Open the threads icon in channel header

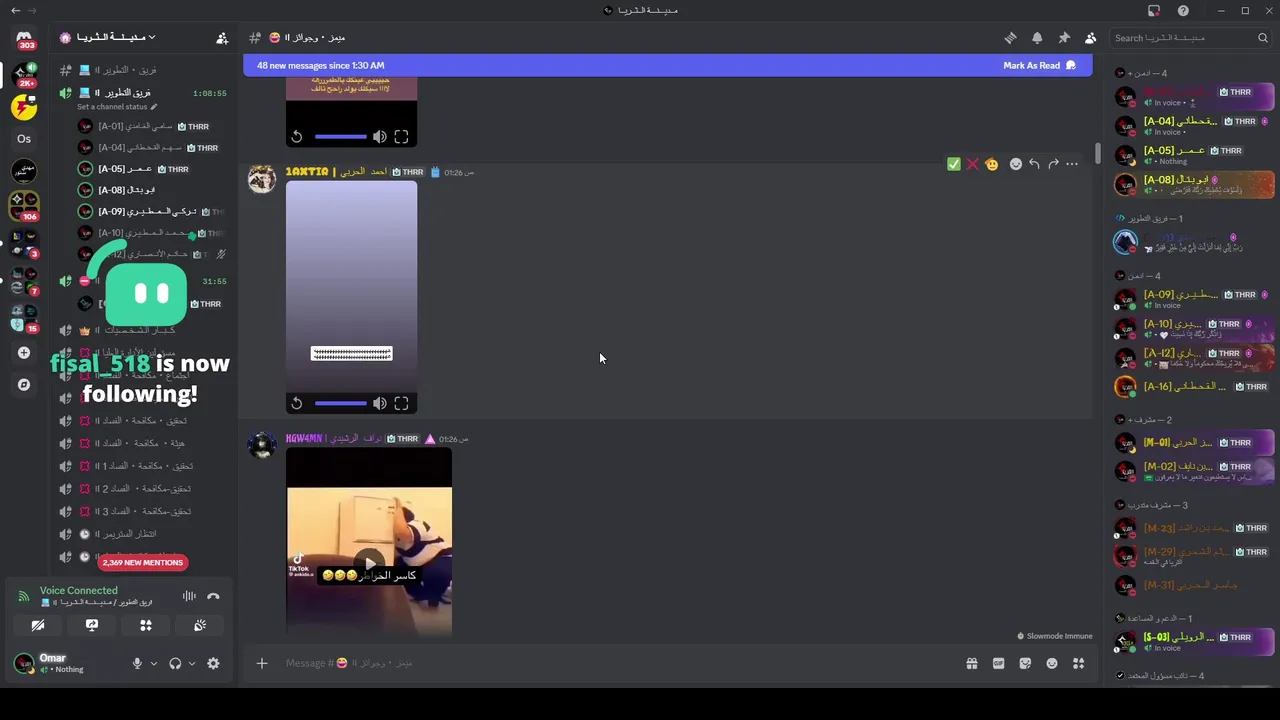click(1010, 38)
